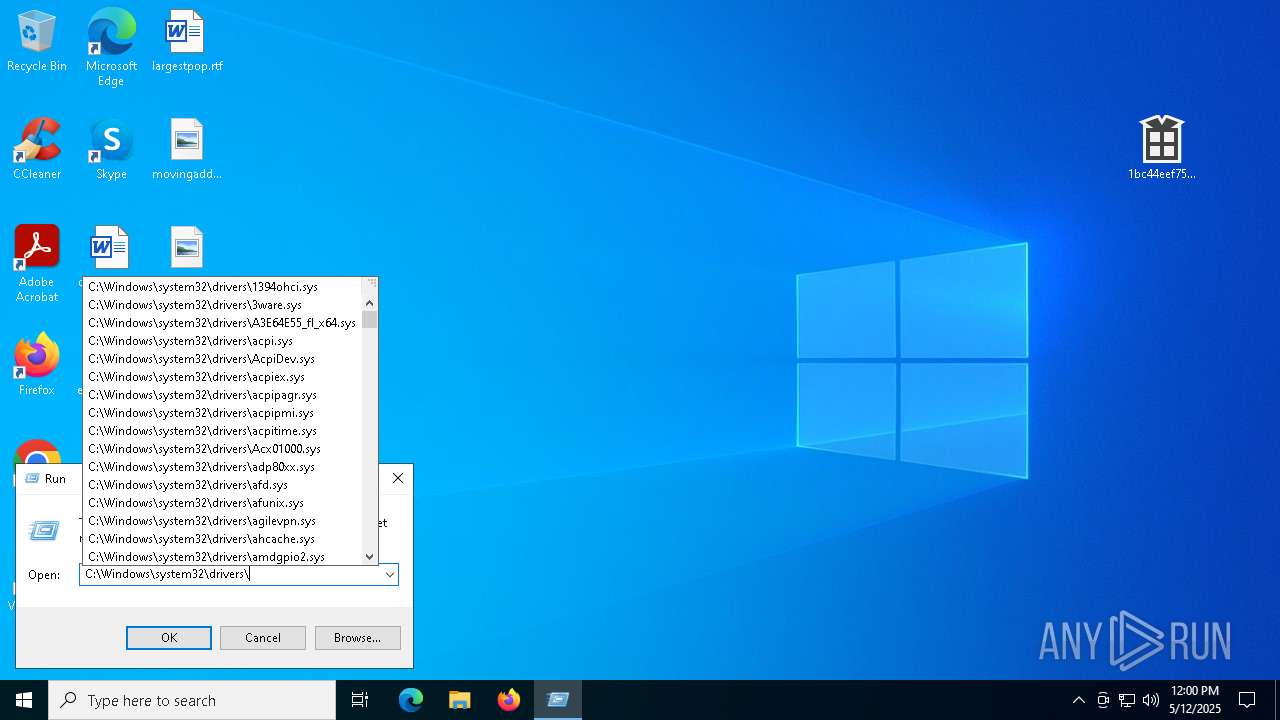Click the autocomplete list scroll-down arrow
This screenshot has height=720, width=1280.
[370, 556]
